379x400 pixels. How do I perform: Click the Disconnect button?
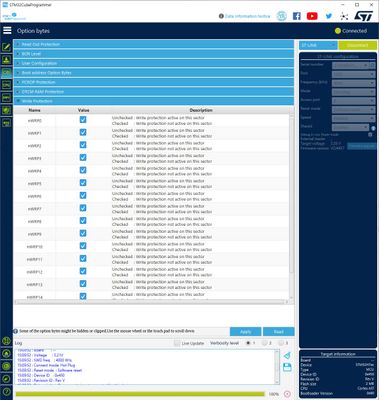click(x=358, y=45)
